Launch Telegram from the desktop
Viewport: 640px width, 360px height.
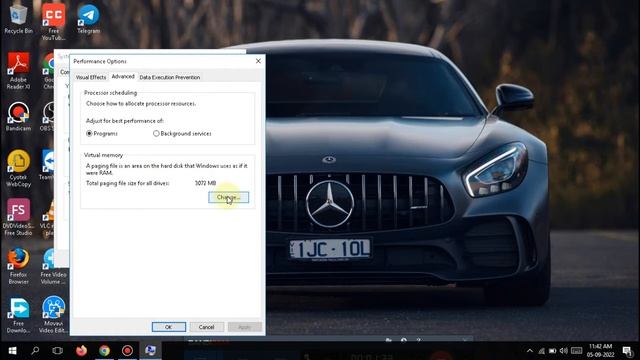tap(88, 18)
